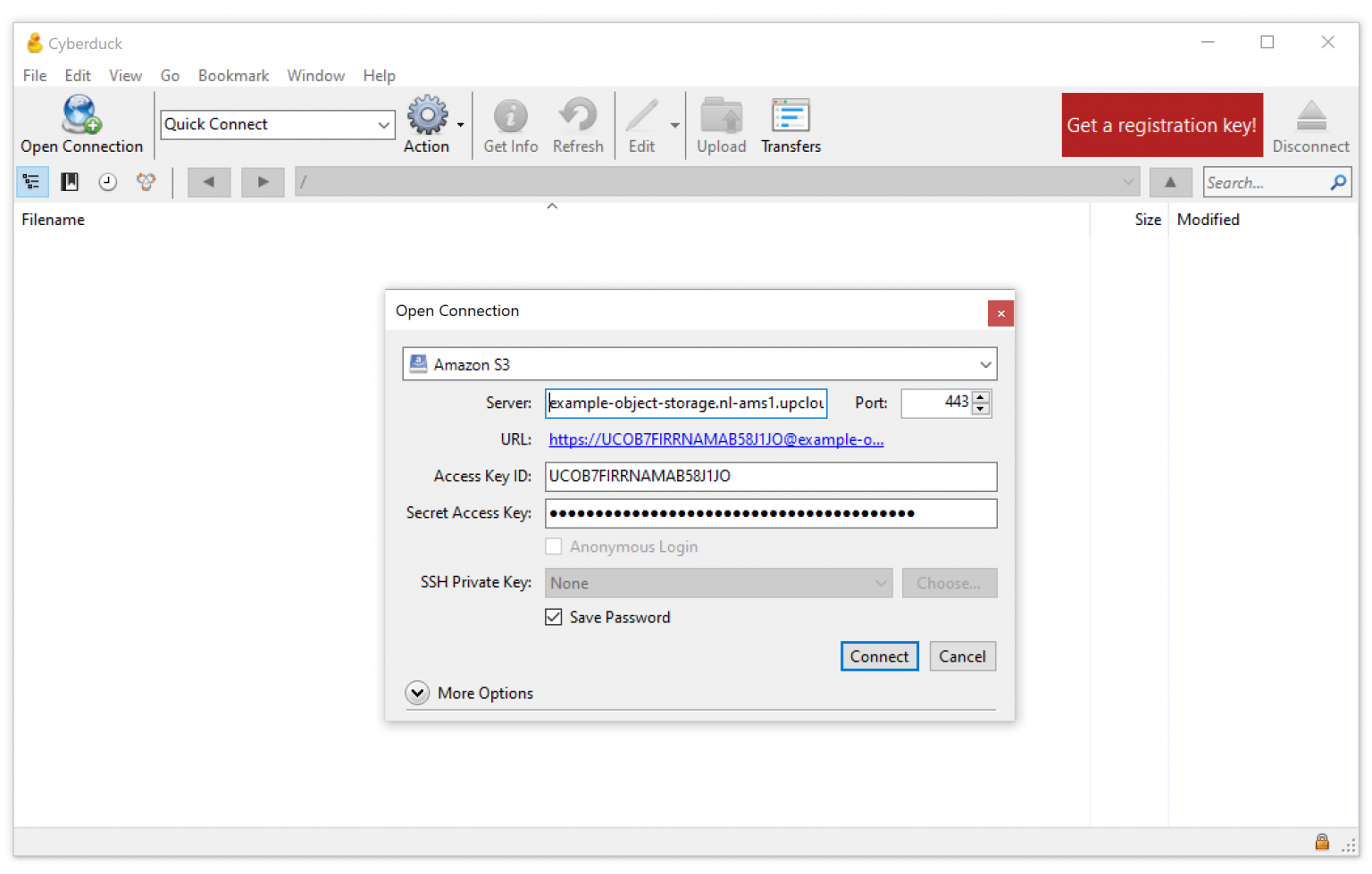Viewport: 1372px width, 874px height.
Task: Click the Upload toolbar icon
Action: 721,115
